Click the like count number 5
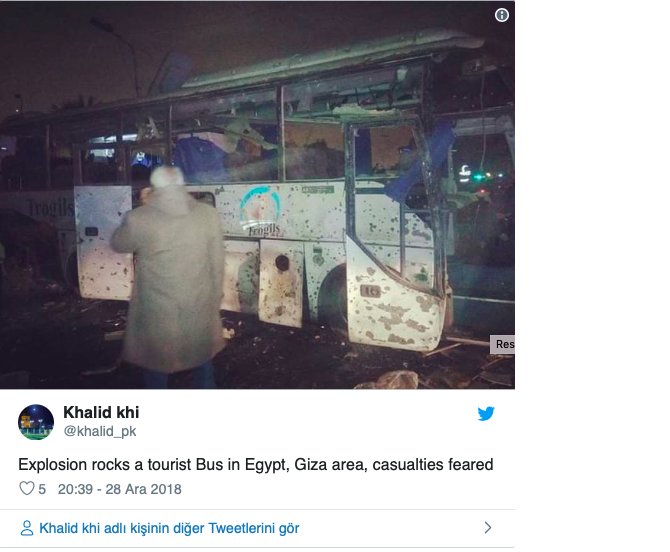The height and width of the screenshot is (552, 670). point(42,489)
